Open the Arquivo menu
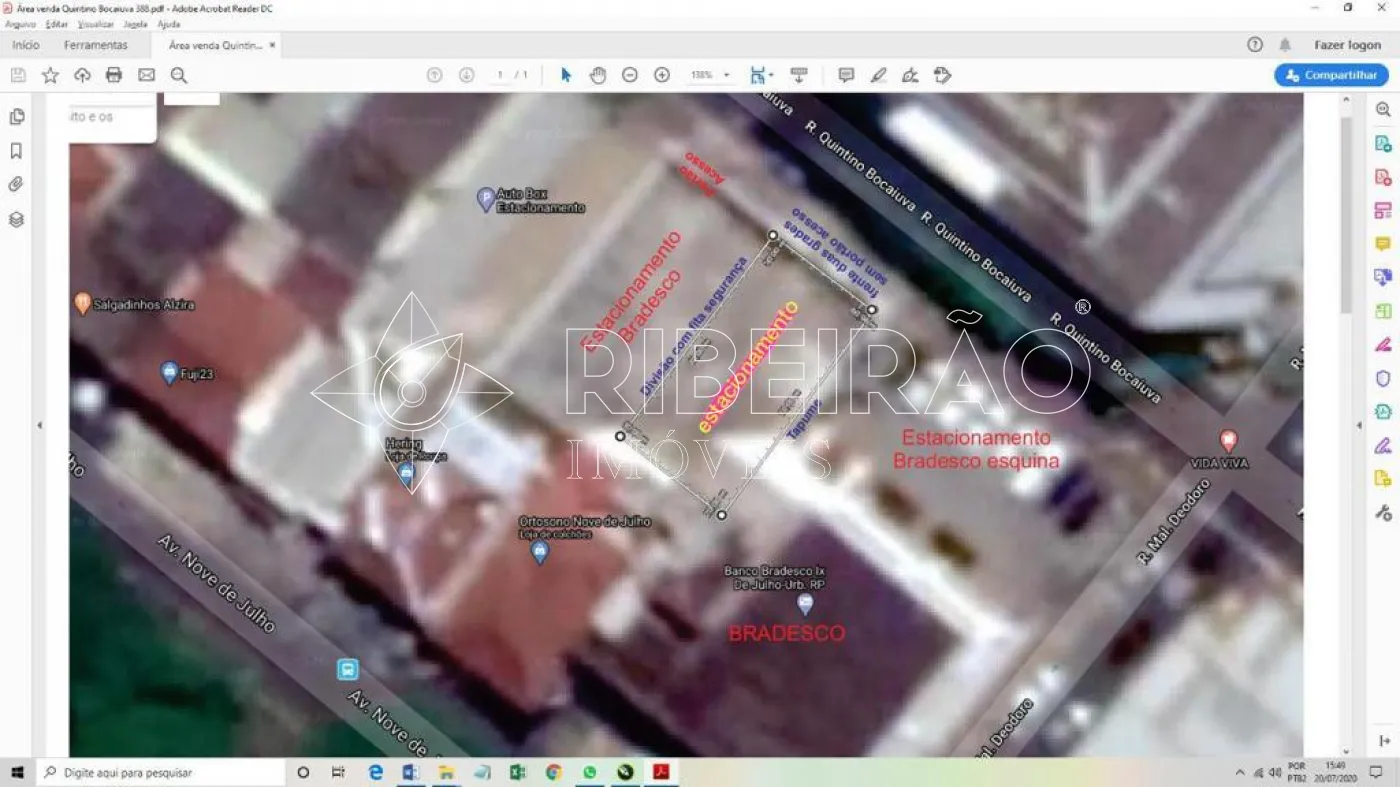The width and height of the screenshot is (1400, 787). [20, 24]
